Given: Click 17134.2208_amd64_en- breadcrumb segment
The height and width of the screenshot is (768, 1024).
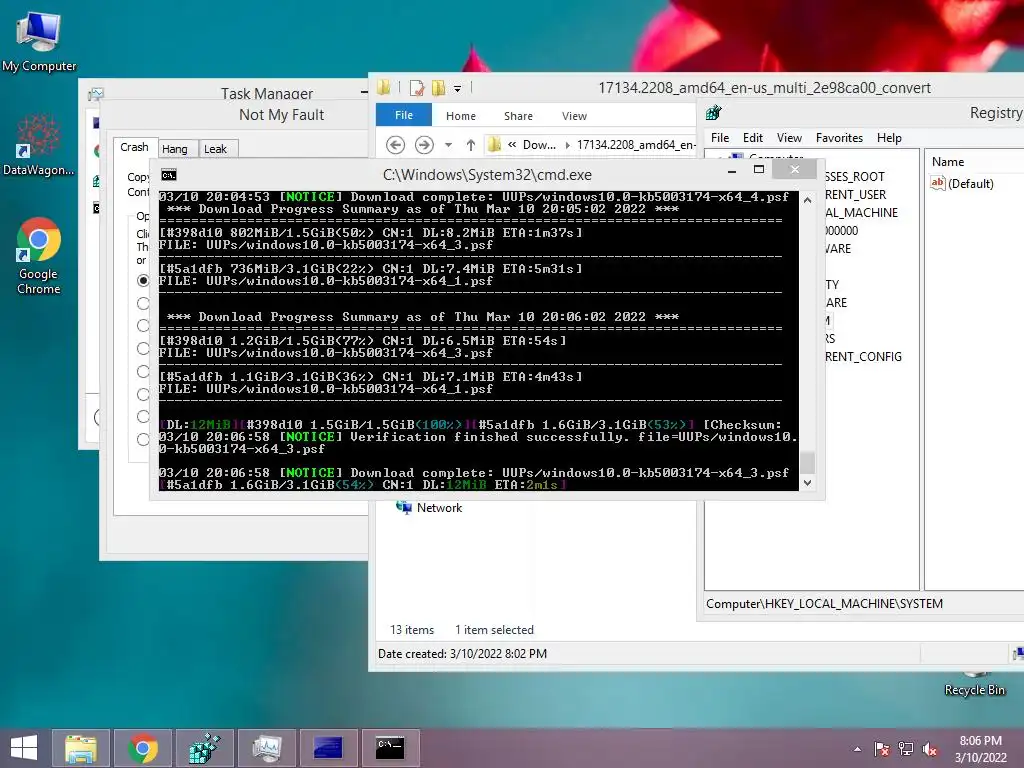Looking at the screenshot, I should pos(635,145).
